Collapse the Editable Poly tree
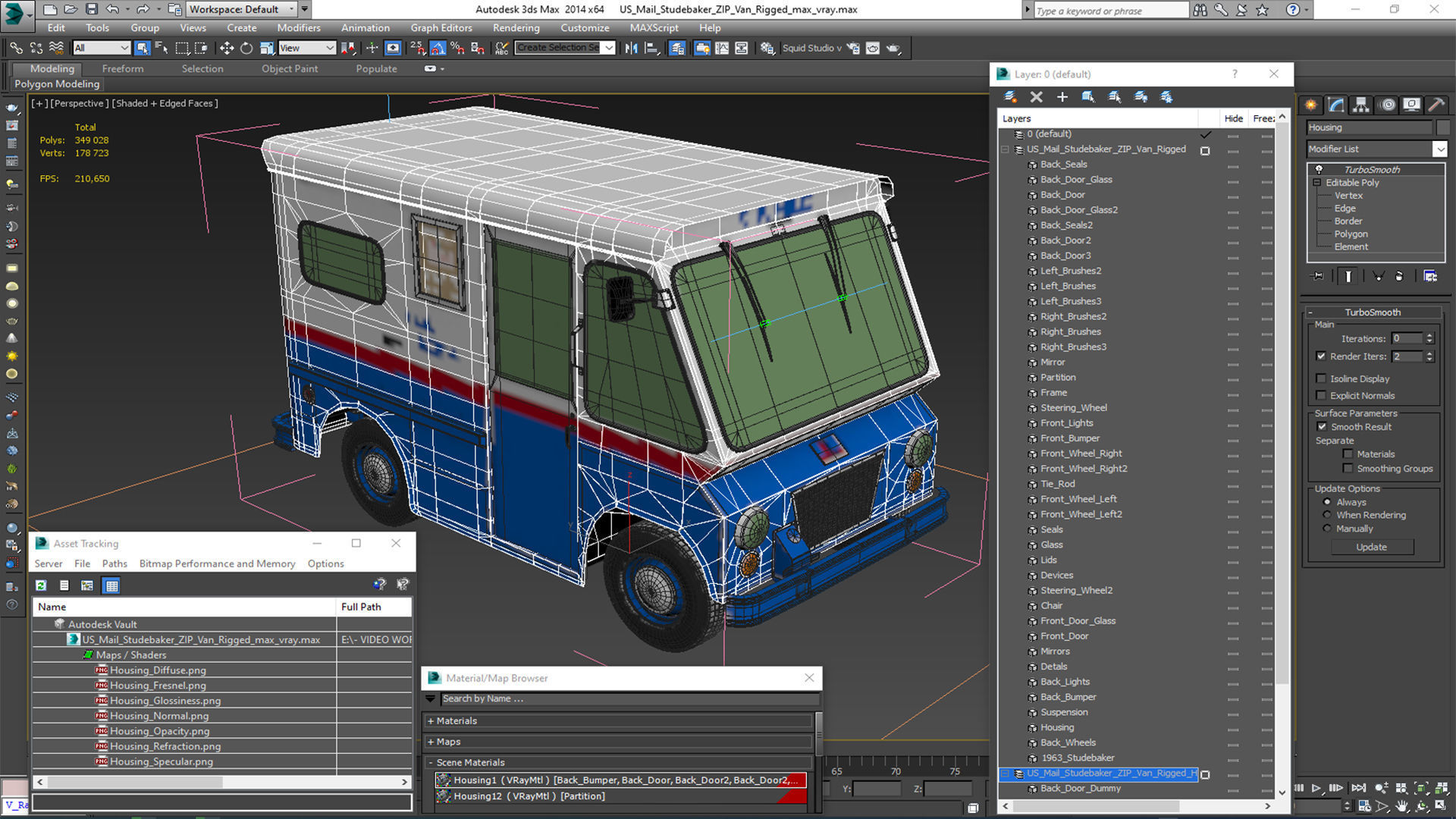The width and height of the screenshot is (1456, 819). point(1317,183)
